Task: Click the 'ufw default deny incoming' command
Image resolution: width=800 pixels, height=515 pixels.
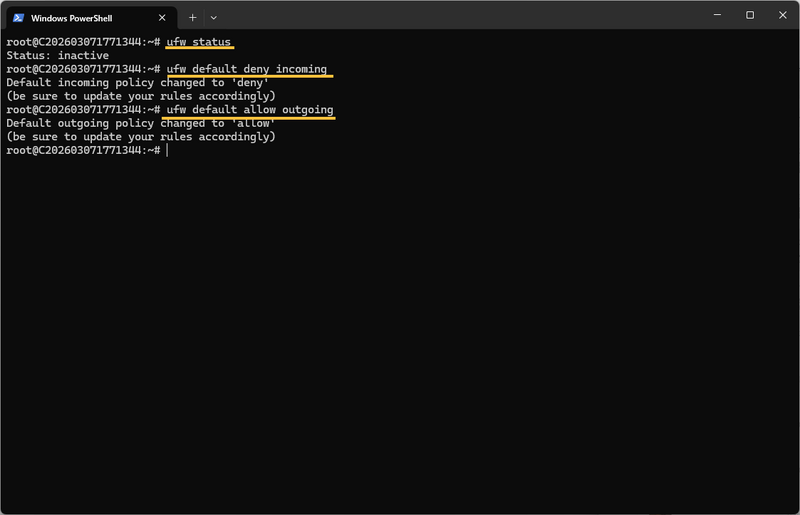Action: [247, 69]
